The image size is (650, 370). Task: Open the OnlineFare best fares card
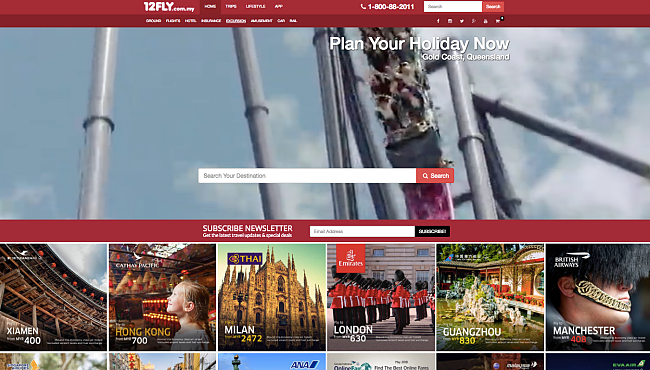point(381,362)
